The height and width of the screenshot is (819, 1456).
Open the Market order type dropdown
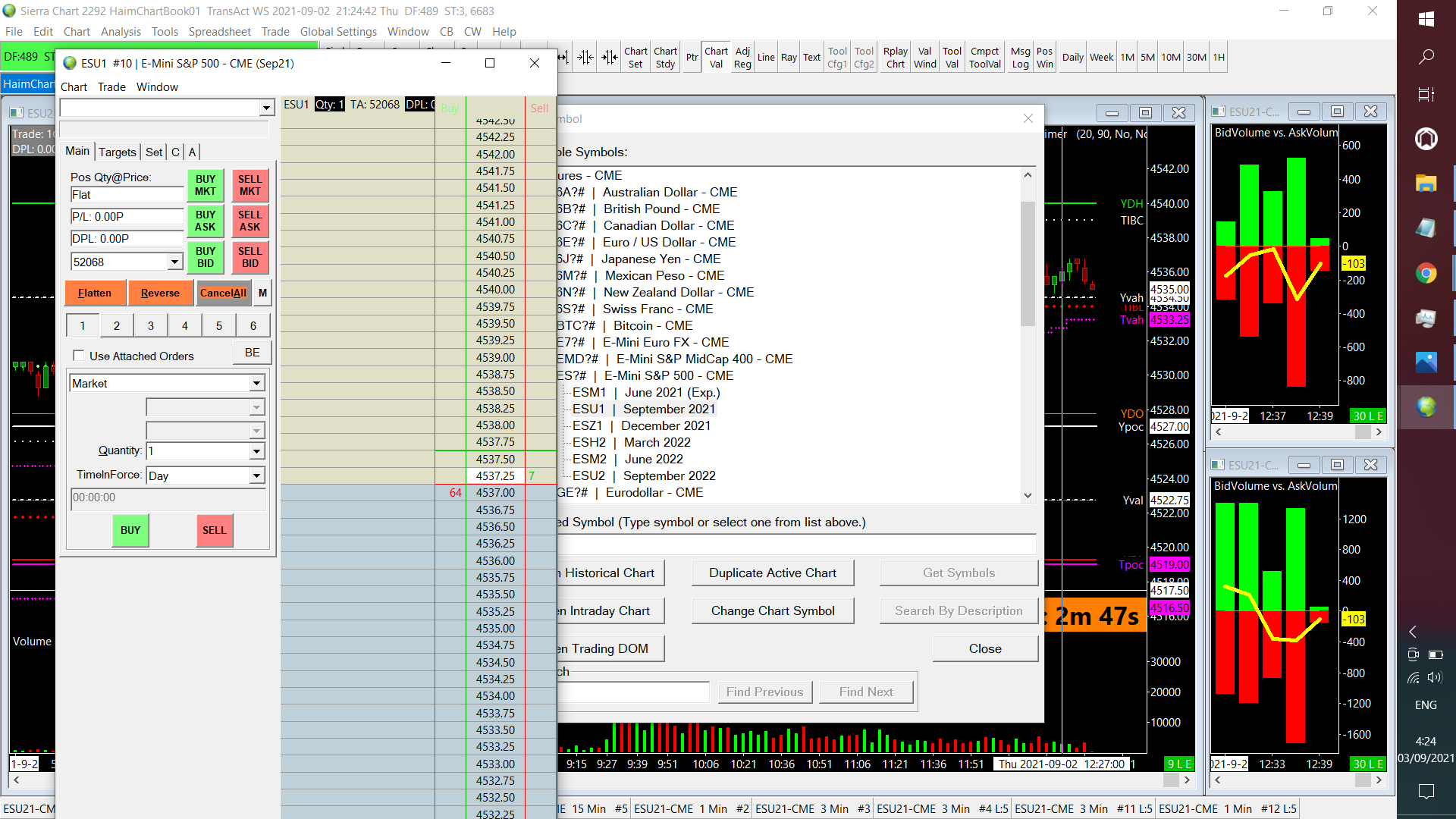[256, 384]
